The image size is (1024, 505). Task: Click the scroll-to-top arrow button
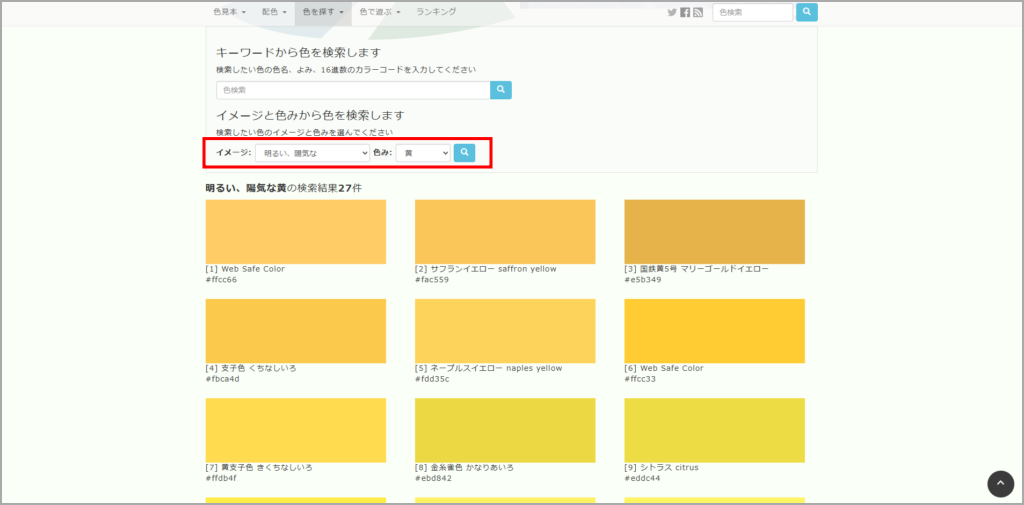tap(1000, 484)
